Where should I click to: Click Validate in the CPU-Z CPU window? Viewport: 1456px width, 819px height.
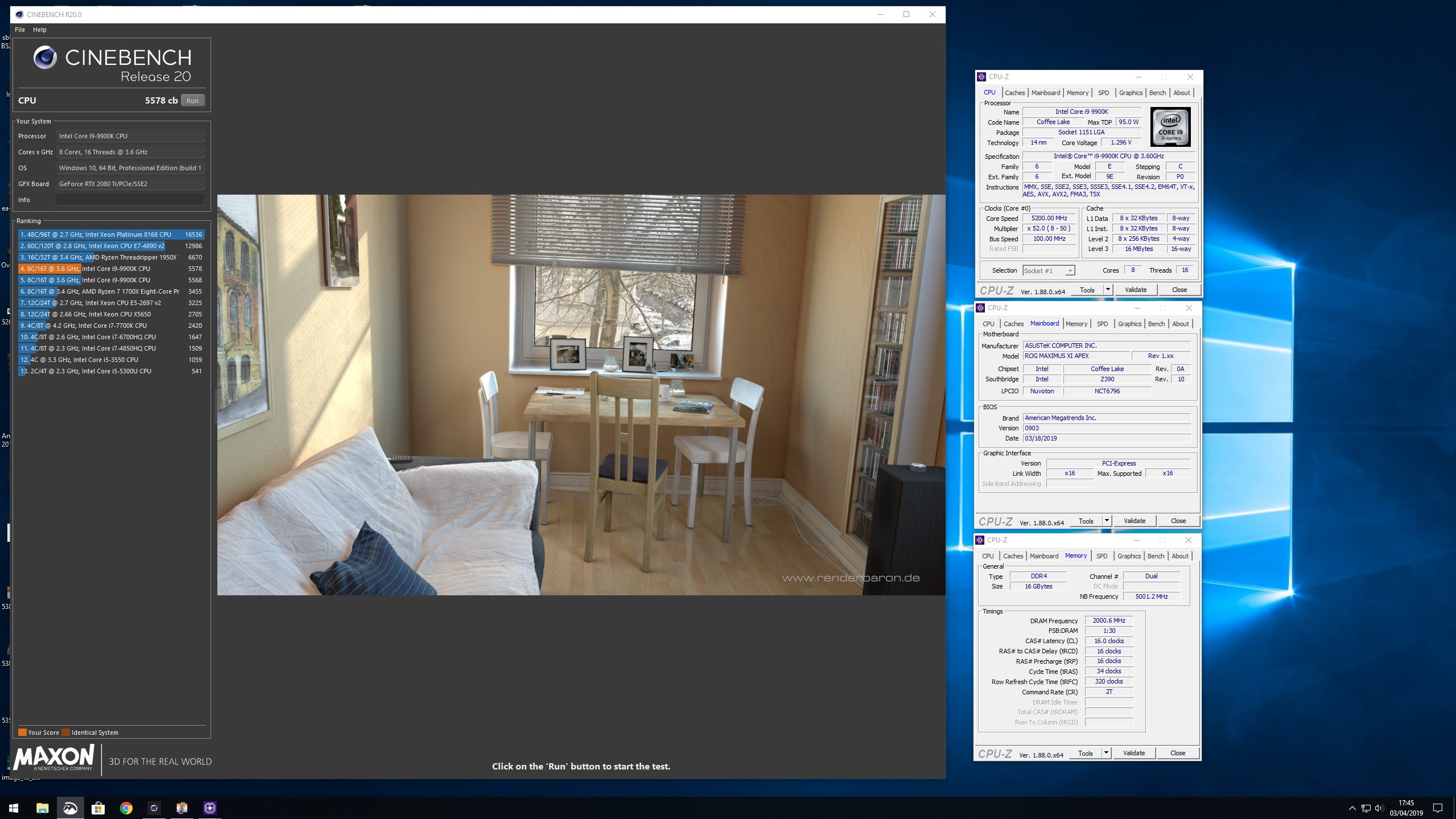tap(1136, 290)
